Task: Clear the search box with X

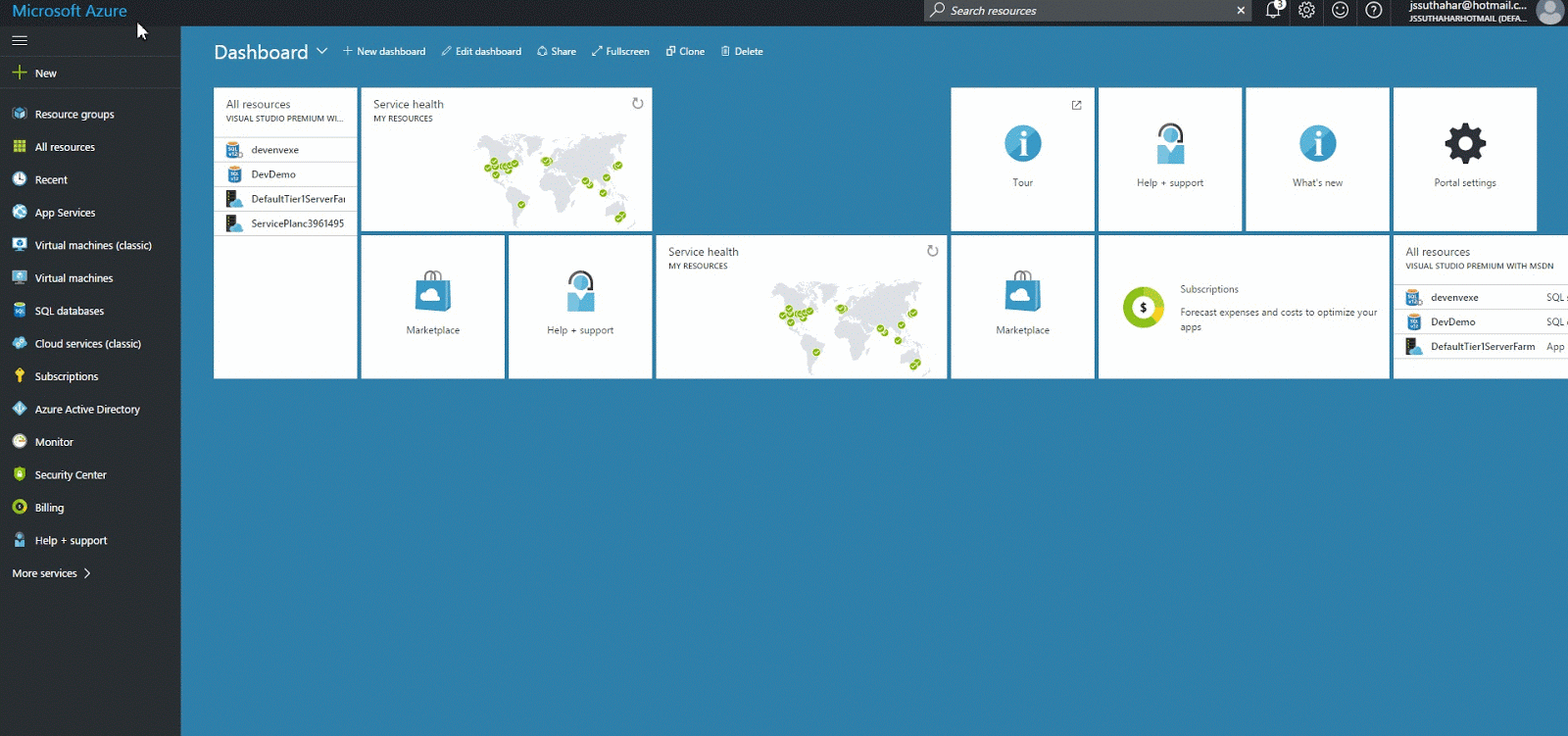Action: 1241,11
